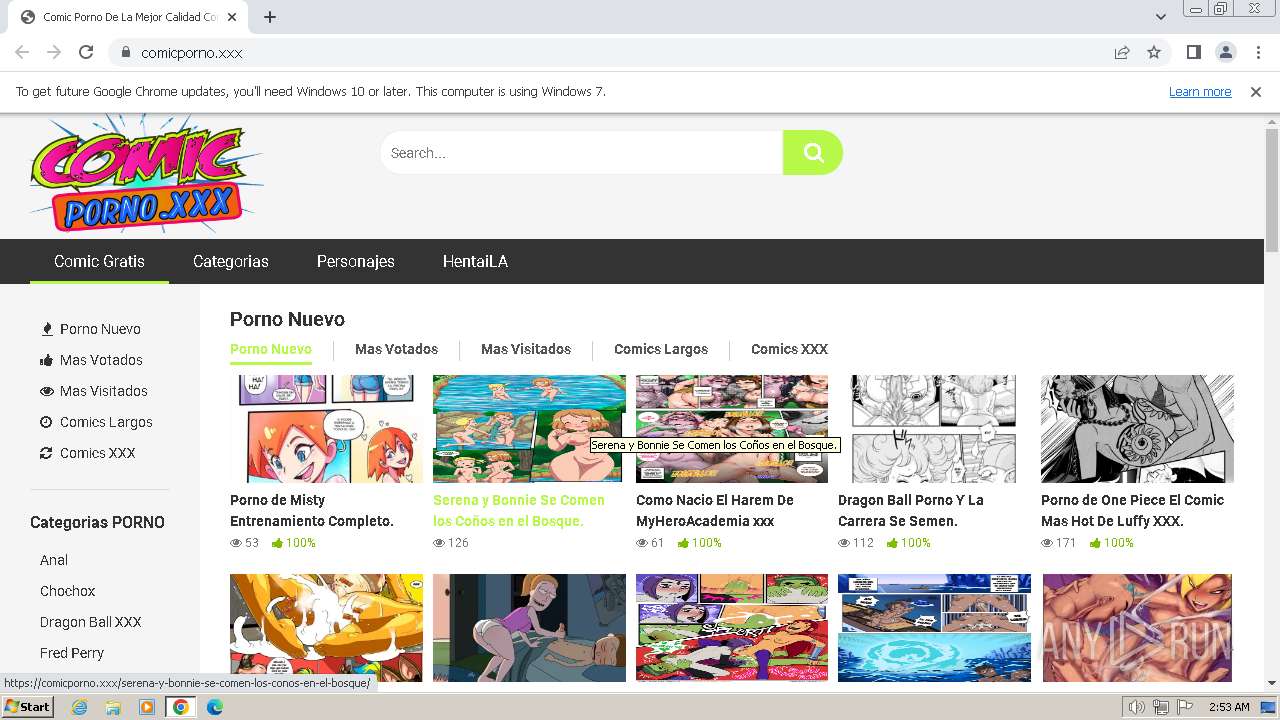Bookmark this tab with the star icon
Screen dimensions: 1280x720
1154,53
